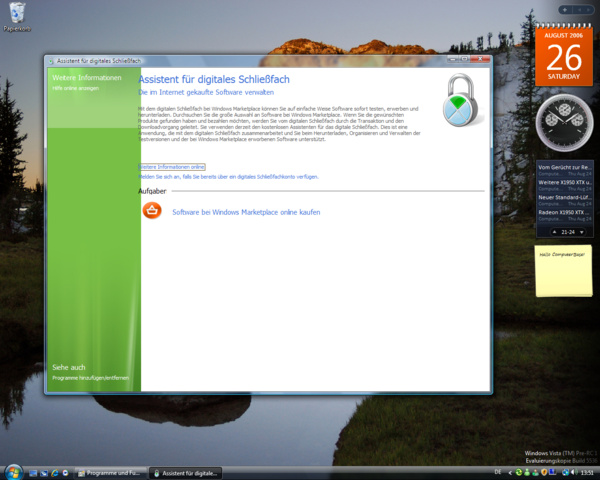Click the analog clock gadget
Image resolution: width=600 pixels, height=480 pixels.
564,122
